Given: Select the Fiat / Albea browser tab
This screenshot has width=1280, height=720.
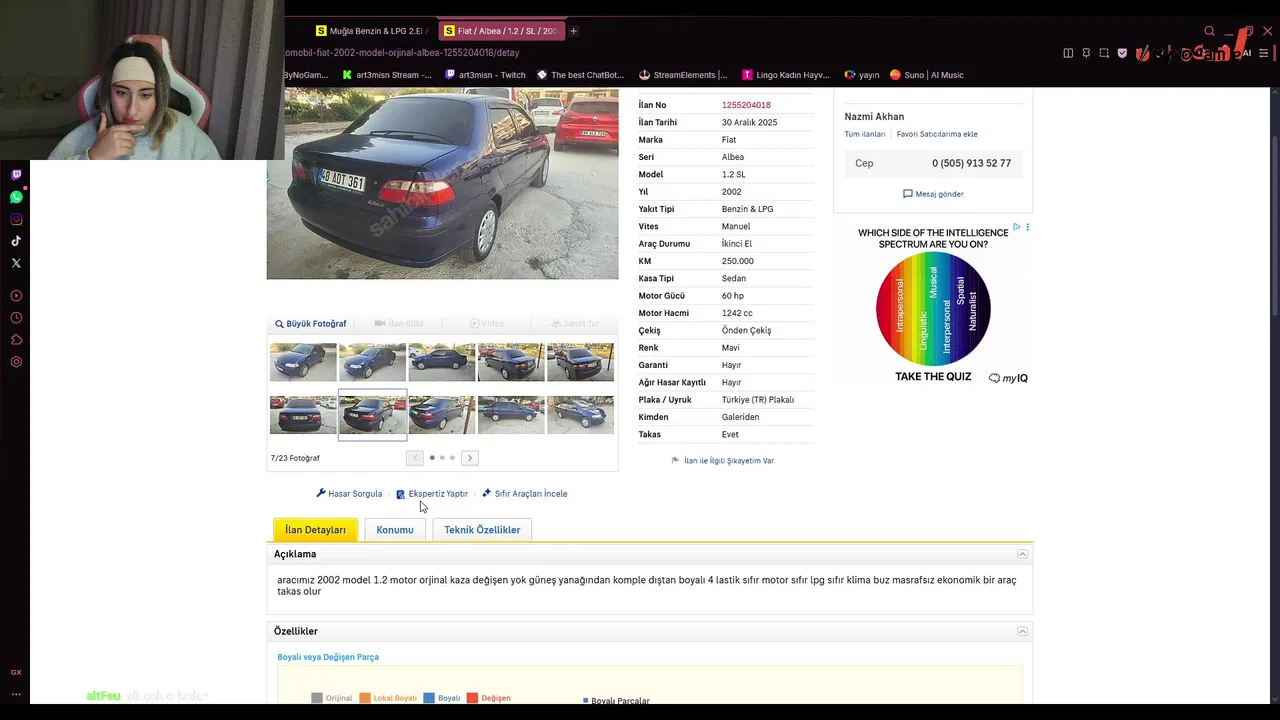Looking at the screenshot, I should [500, 31].
